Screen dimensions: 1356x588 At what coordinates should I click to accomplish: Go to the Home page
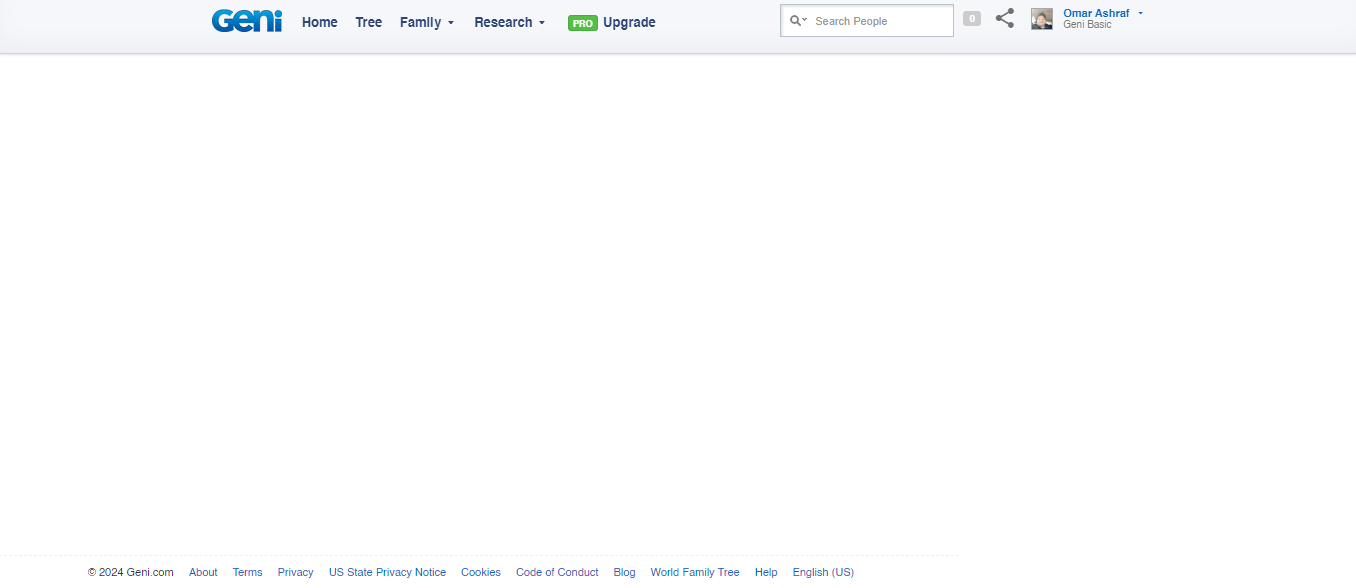pos(319,22)
